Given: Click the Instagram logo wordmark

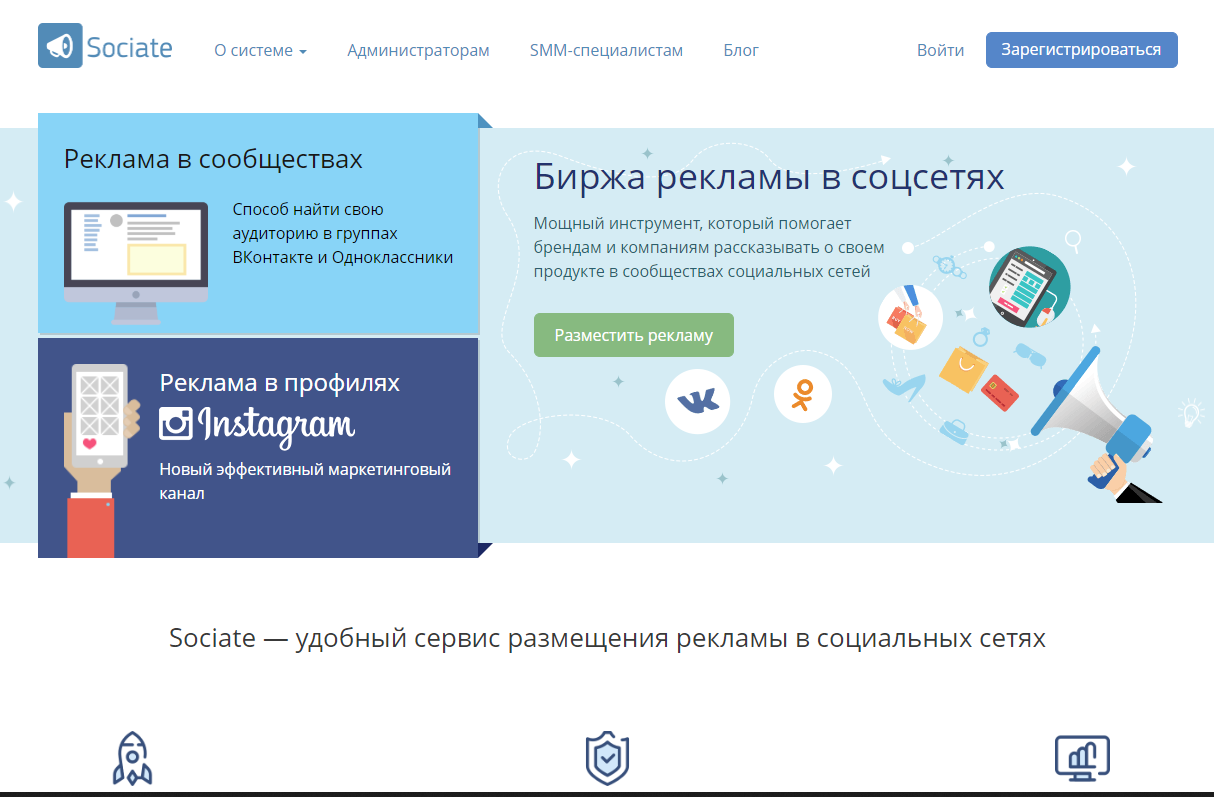Looking at the screenshot, I should pos(257,425).
